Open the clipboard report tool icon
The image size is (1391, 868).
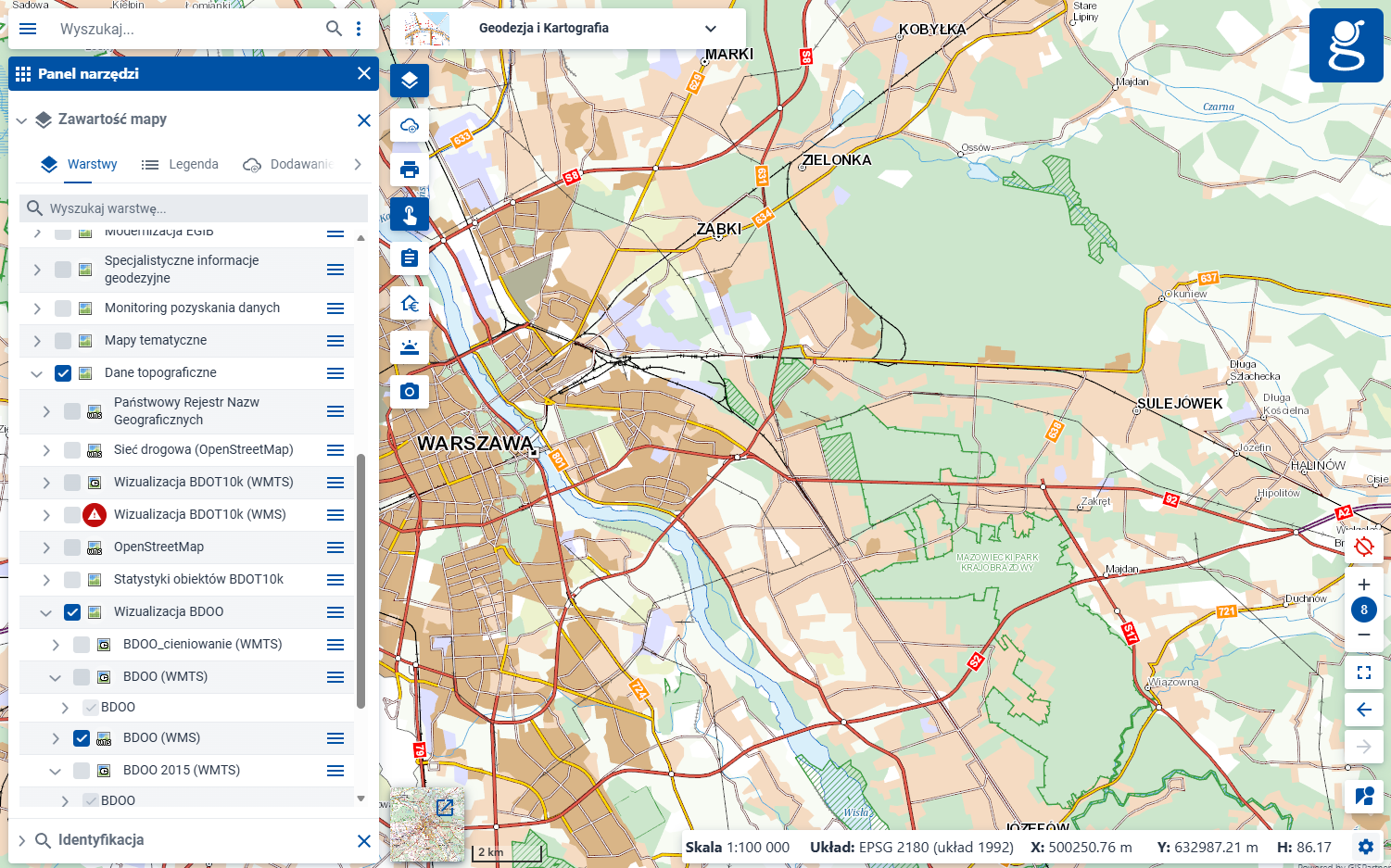click(410, 258)
